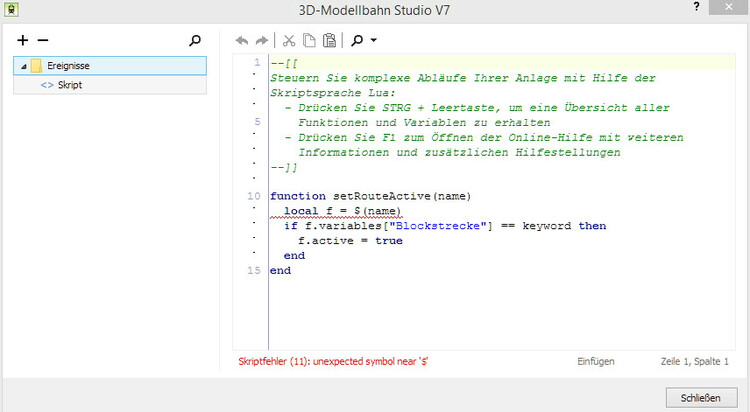Image resolution: width=750 pixels, height=412 pixels.
Task: Click the Schließen button
Action: pyautogui.click(x=700, y=397)
